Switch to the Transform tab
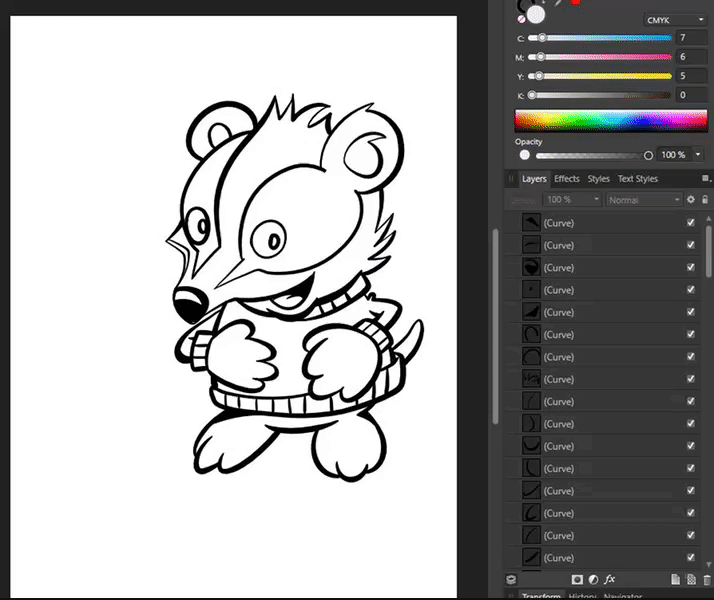Viewport: 714px width, 600px height. 541,596
